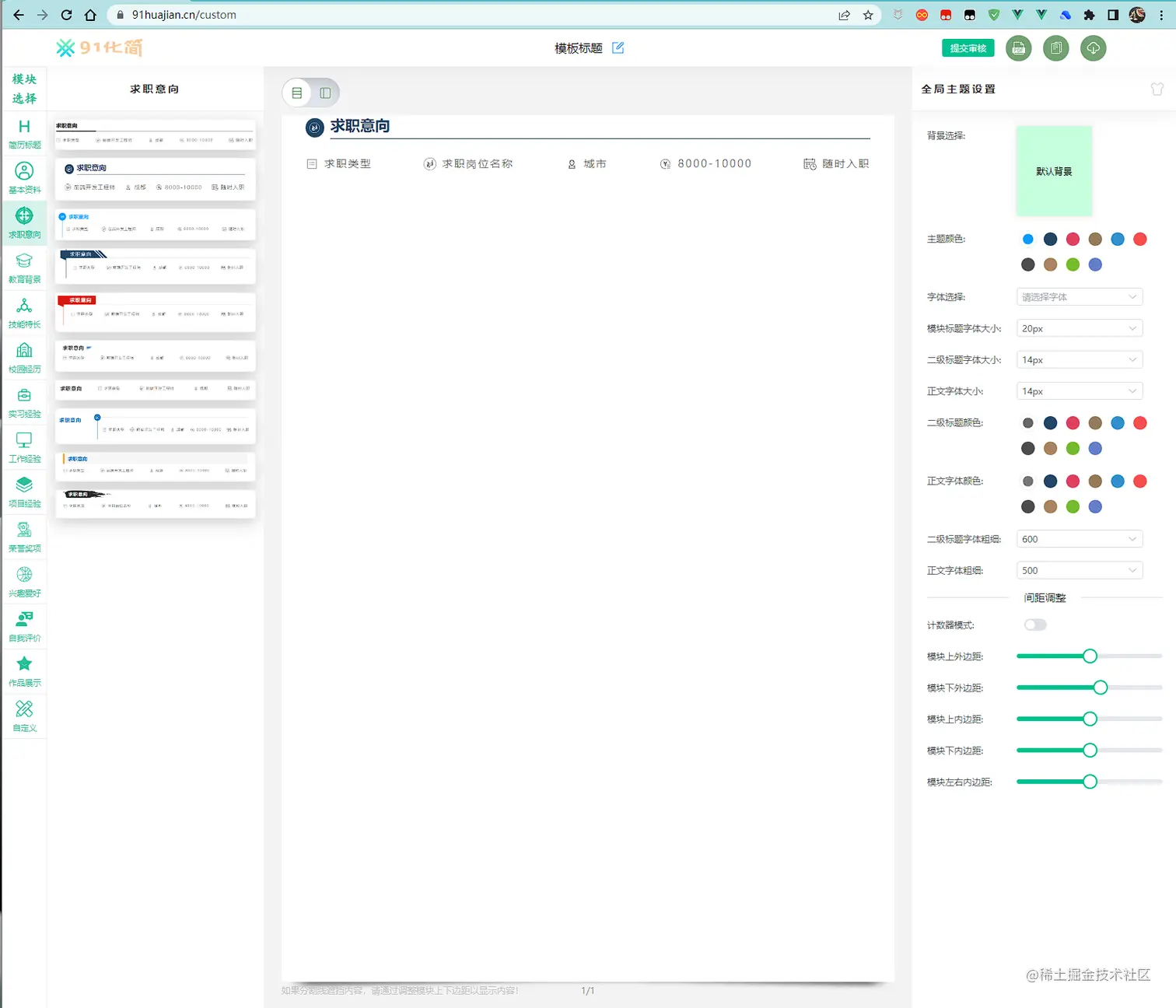This screenshot has width=1176, height=1008.
Task: Enable 计数器模式 toggle switch
Action: [x=1034, y=625]
